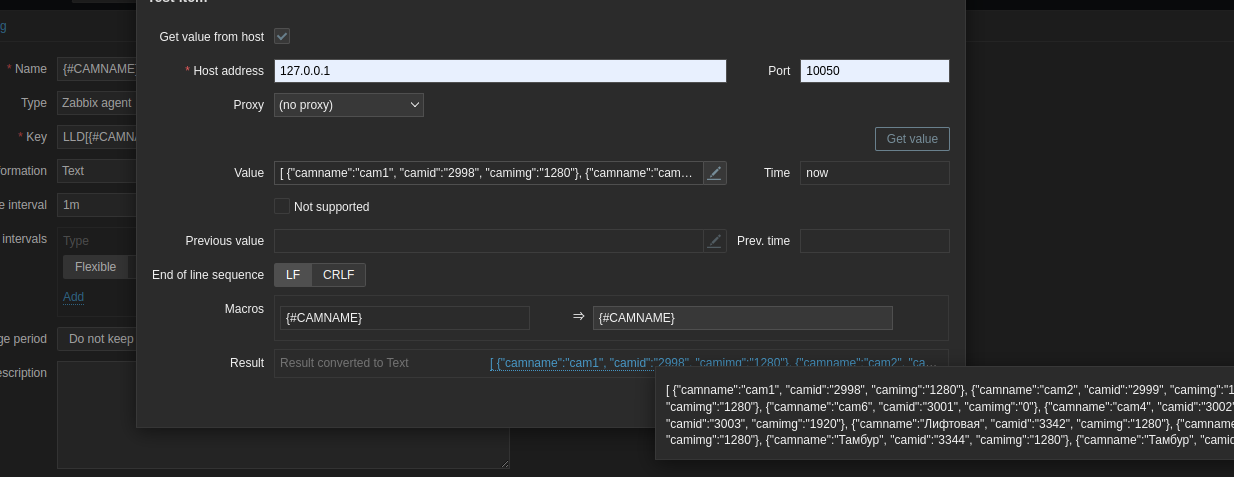Viewport: 1234px width, 477px height.
Task: Click the description textarea resize handle
Action: [x=505, y=463]
